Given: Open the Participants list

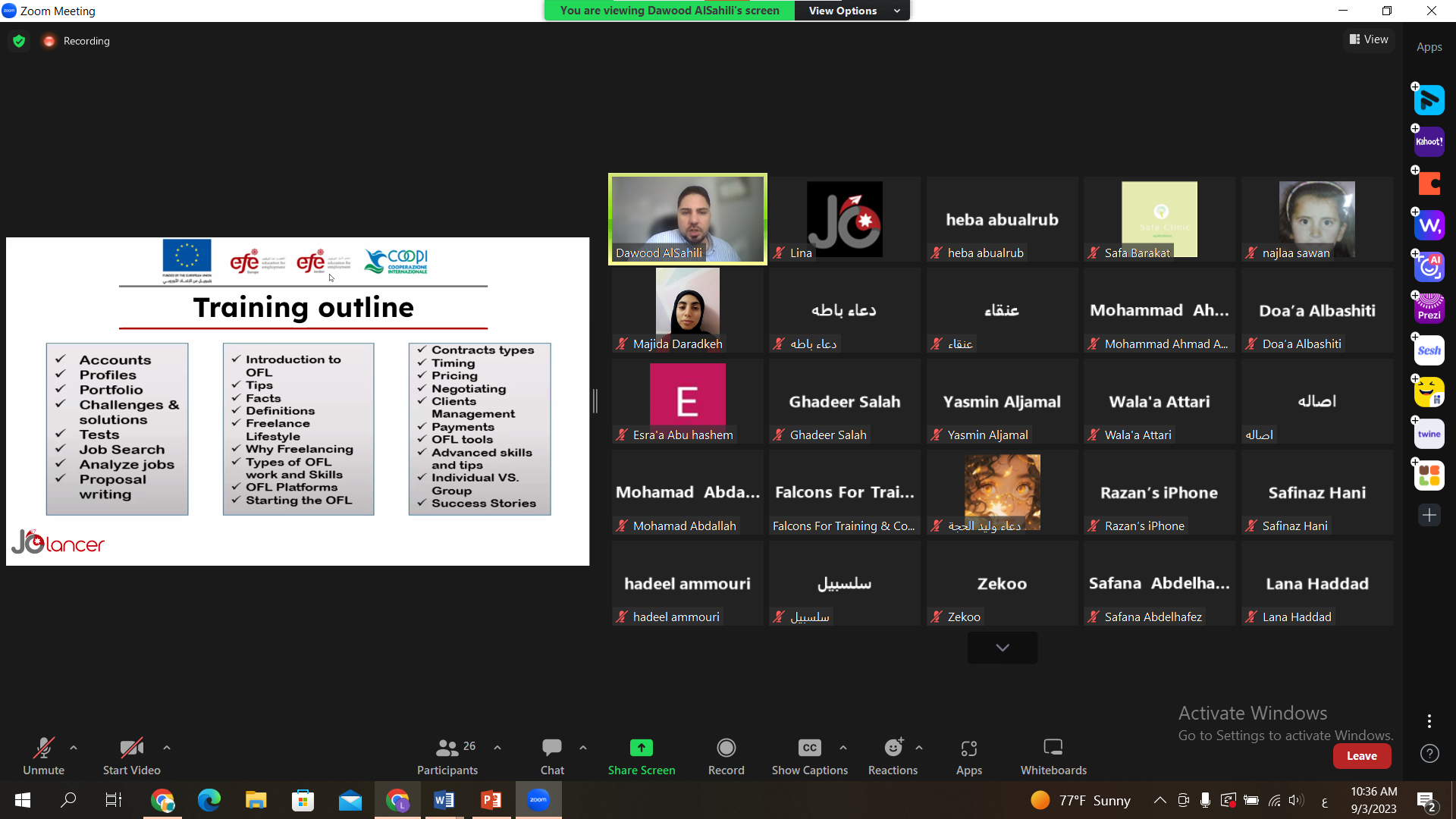Looking at the screenshot, I should point(447,756).
